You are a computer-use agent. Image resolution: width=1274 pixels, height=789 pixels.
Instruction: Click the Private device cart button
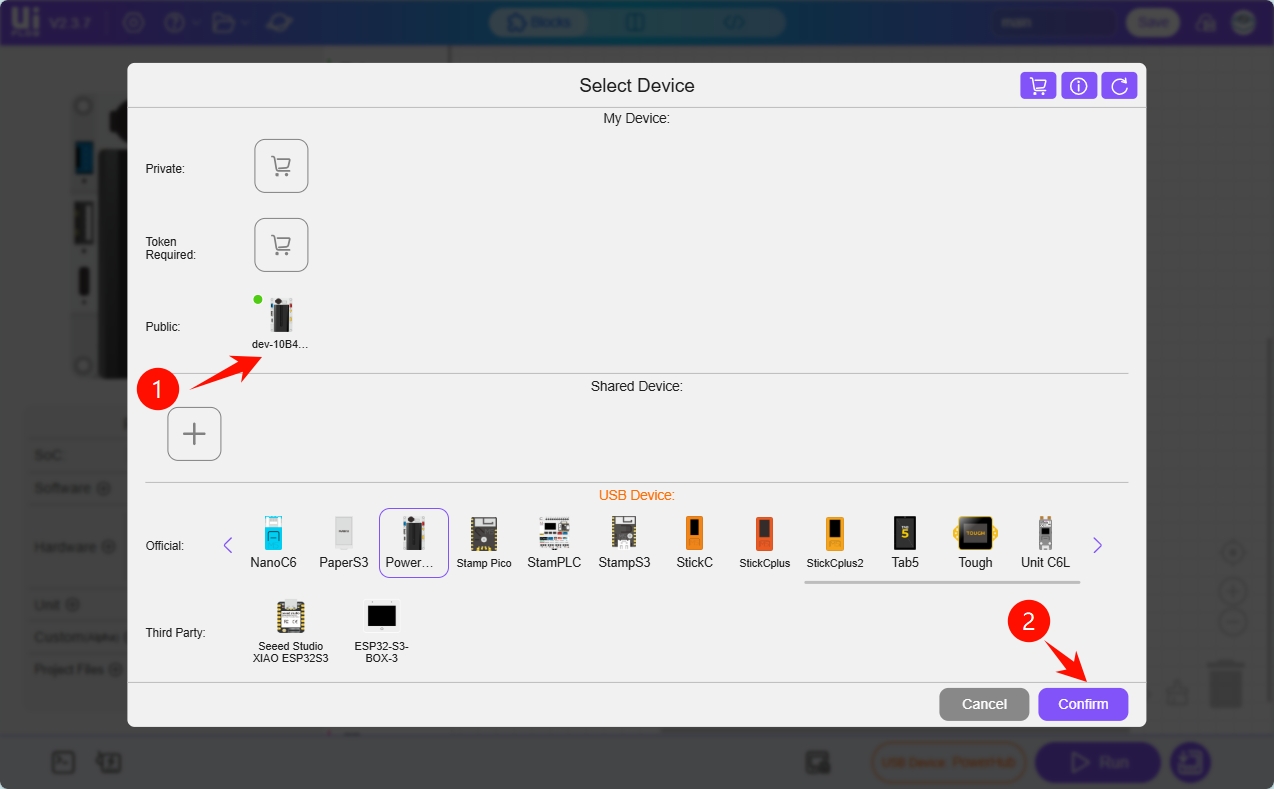click(281, 166)
